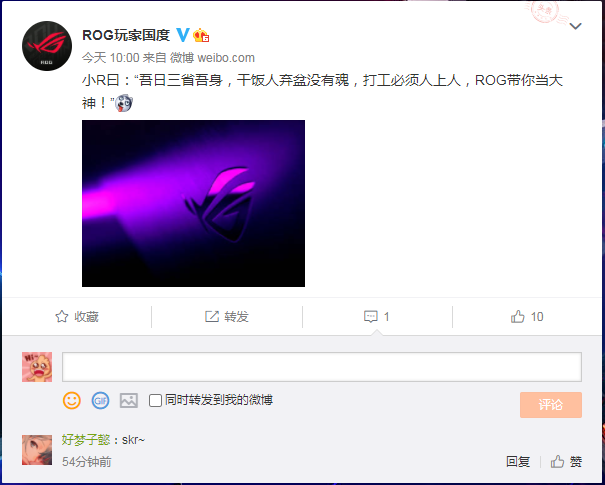Viewport: 605px width, 485px height.
Task: Open the ROG玩家国度 account name link
Action: (x=126, y=35)
